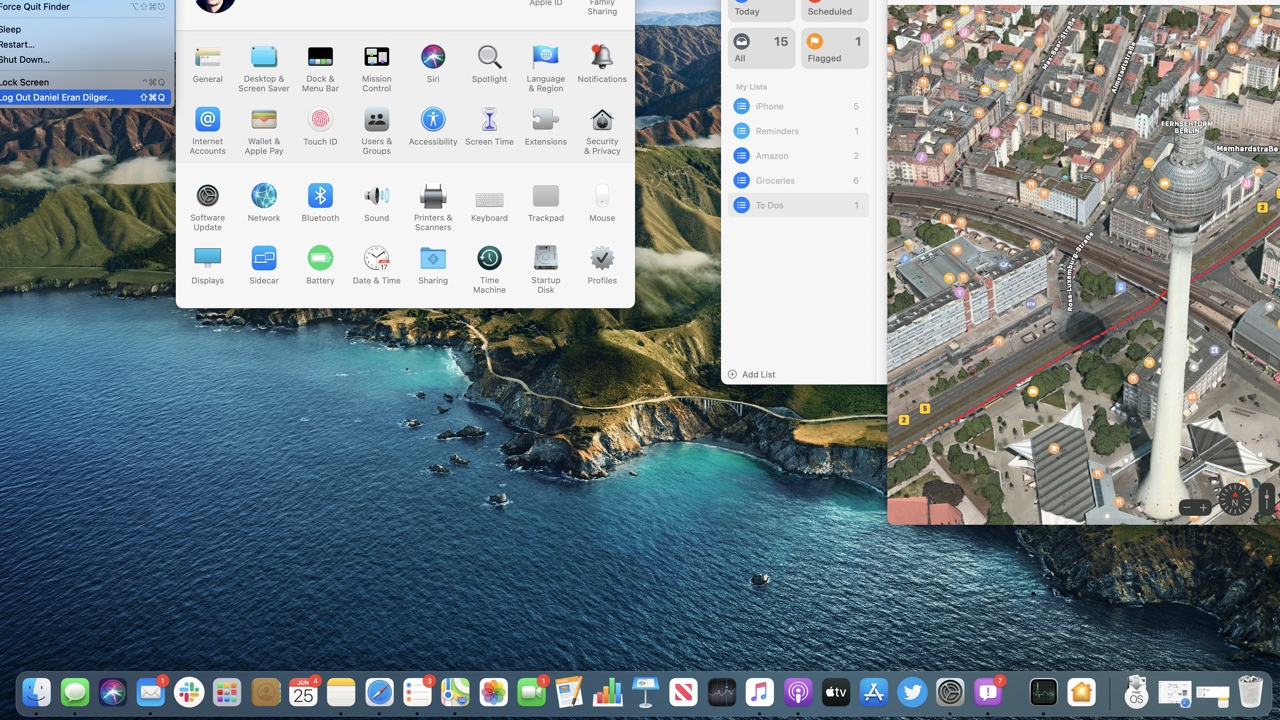Open Software Update preferences
Image resolution: width=1280 pixels, height=720 pixels.
[x=207, y=197]
